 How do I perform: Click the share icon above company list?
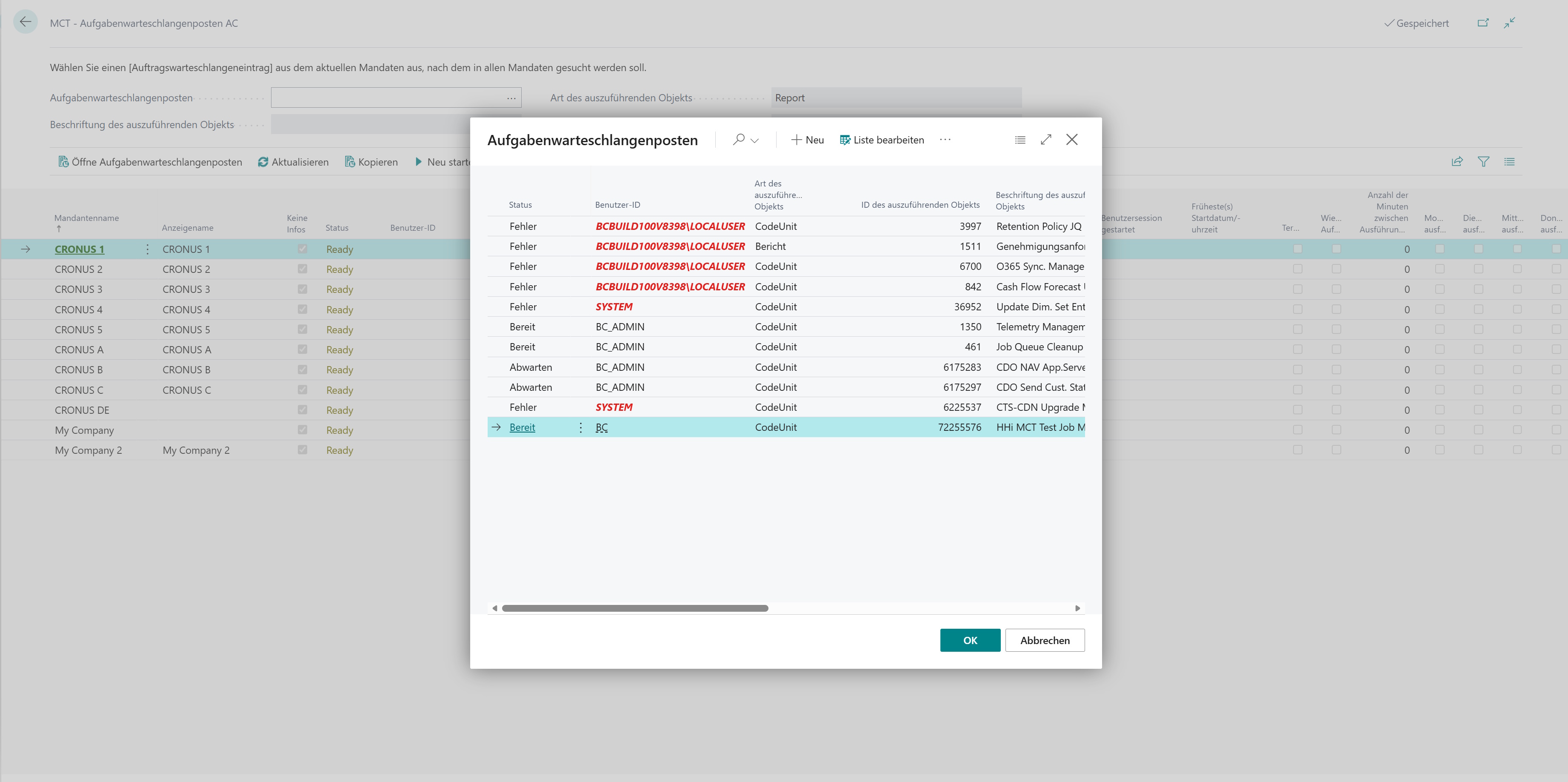[x=1457, y=161]
